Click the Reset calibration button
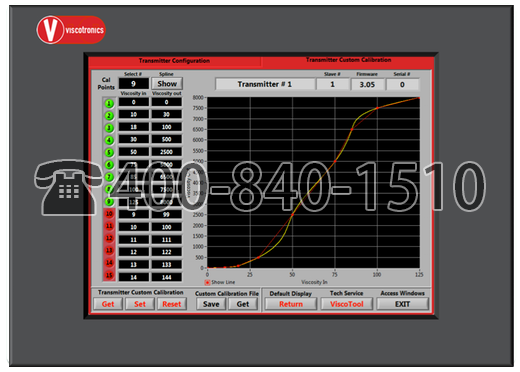The height and width of the screenshot is (372, 520). coord(172,304)
